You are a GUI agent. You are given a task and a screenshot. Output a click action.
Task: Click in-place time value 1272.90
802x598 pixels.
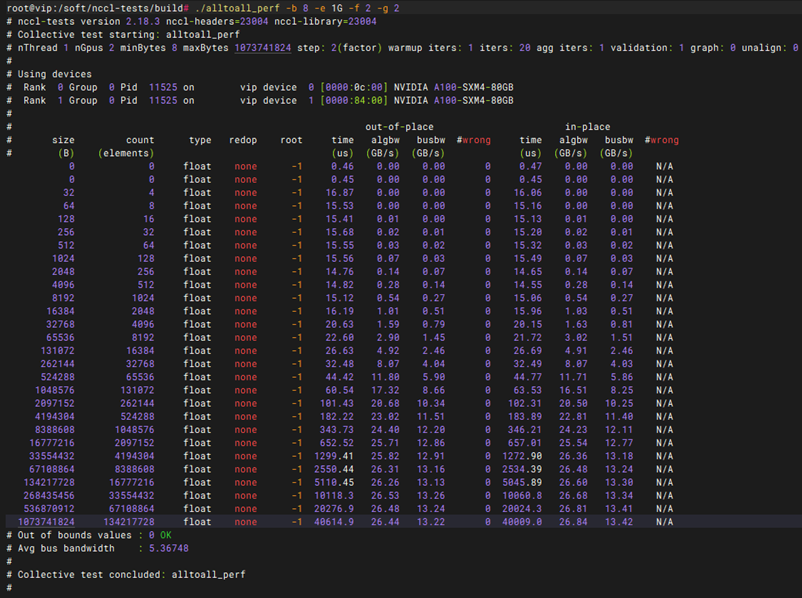click(522, 456)
